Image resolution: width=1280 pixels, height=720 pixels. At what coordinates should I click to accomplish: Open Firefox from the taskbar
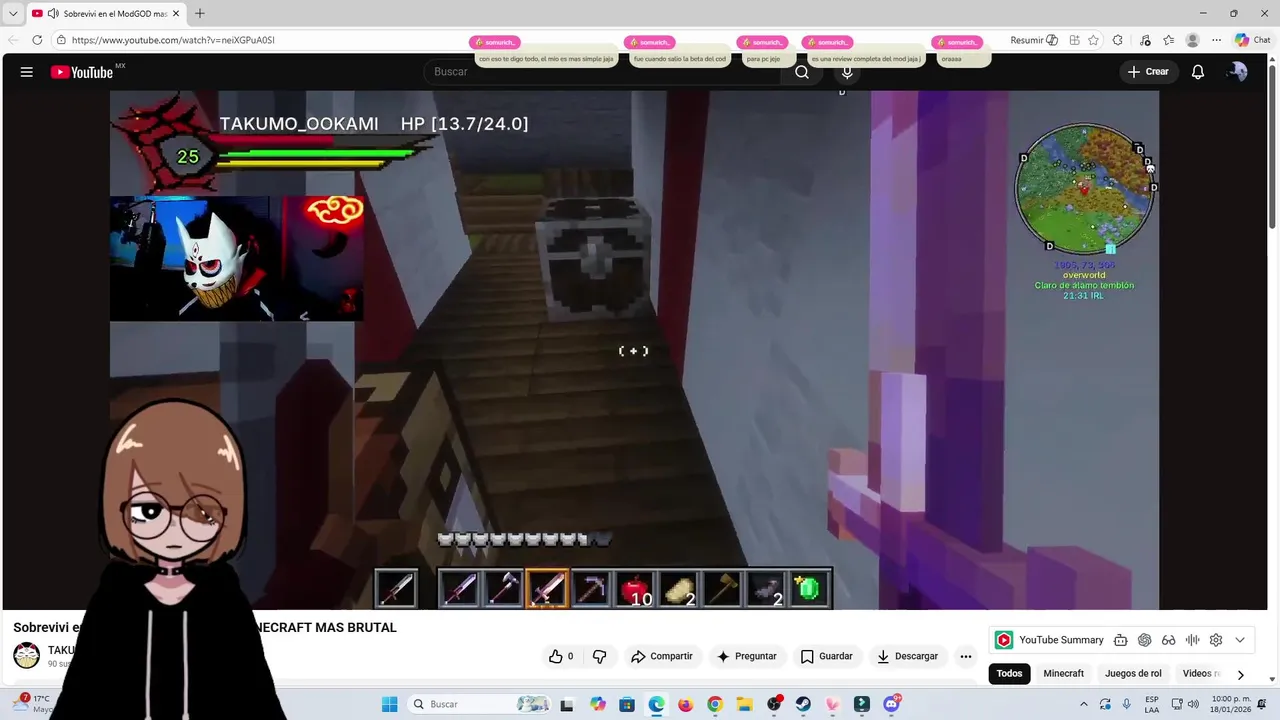click(x=685, y=704)
